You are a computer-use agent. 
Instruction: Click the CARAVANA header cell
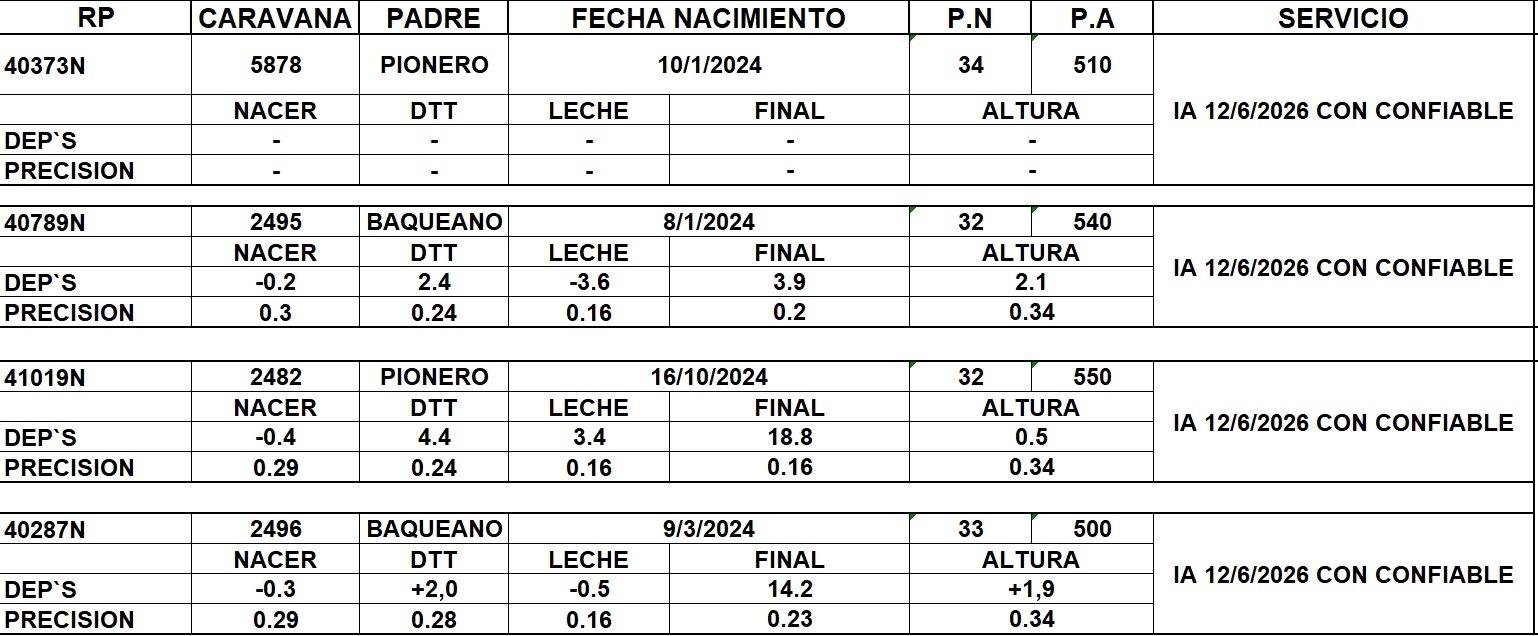275,18
